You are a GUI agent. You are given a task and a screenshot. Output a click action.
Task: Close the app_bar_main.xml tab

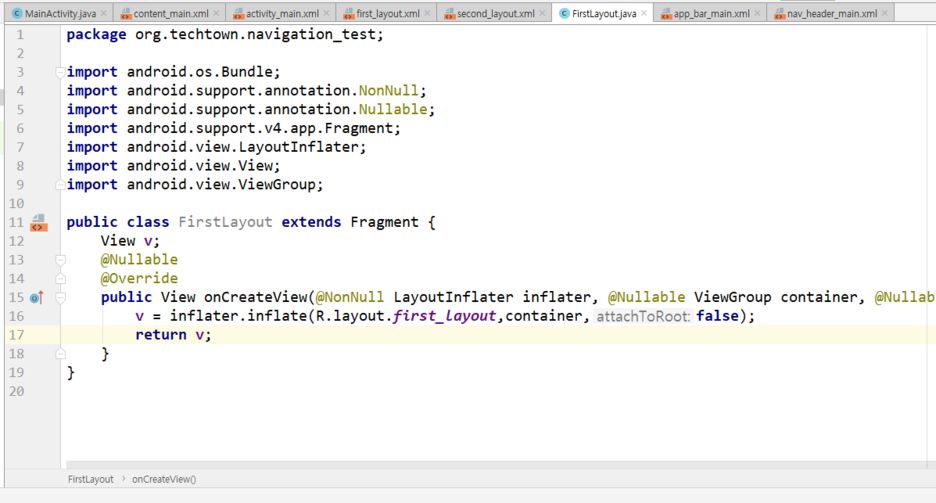click(757, 13)
